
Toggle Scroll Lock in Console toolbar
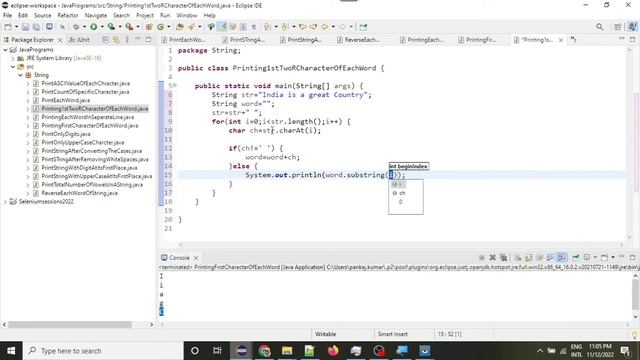tap(529, 258)
